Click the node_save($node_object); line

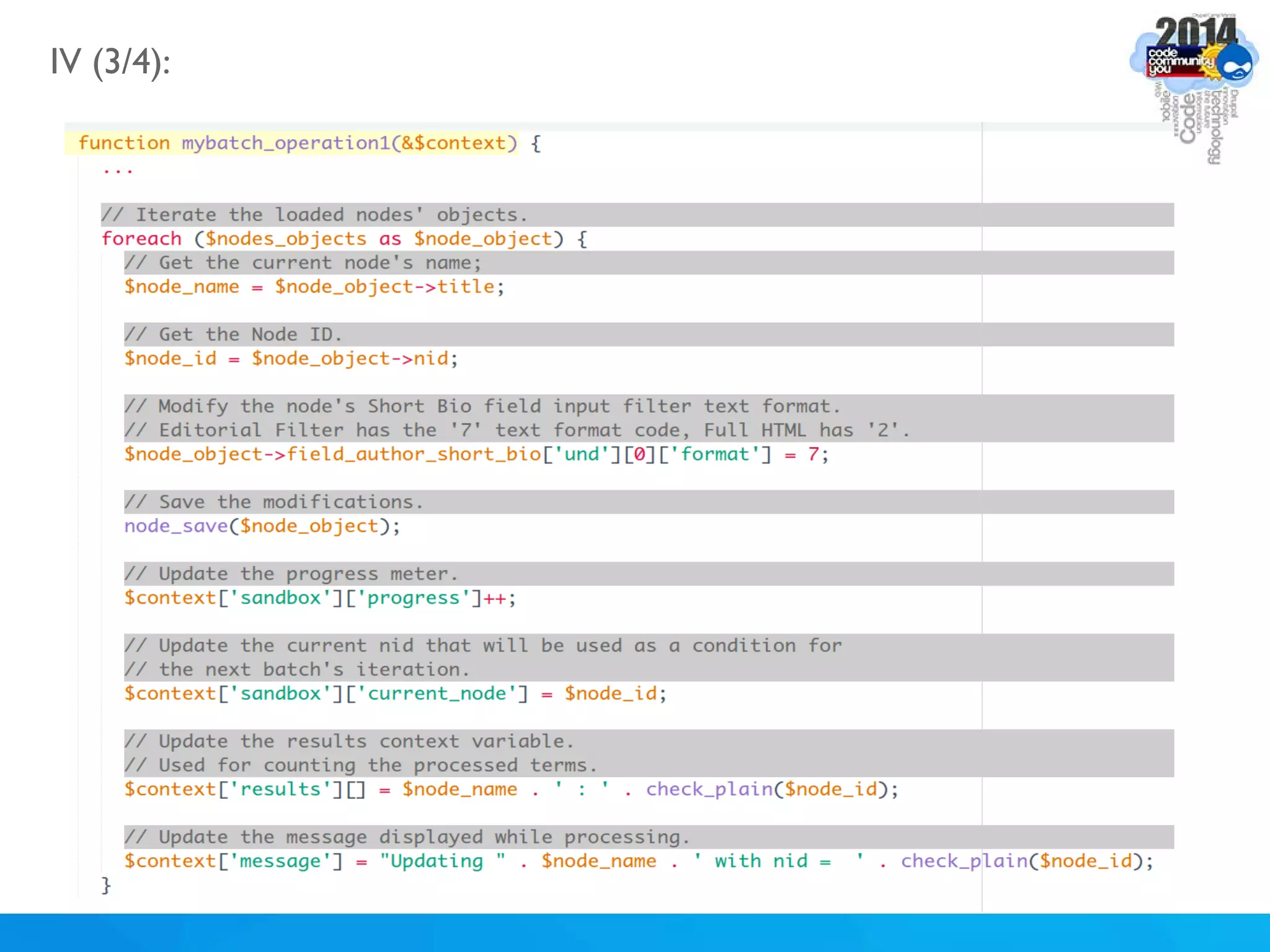coord(262,526)
